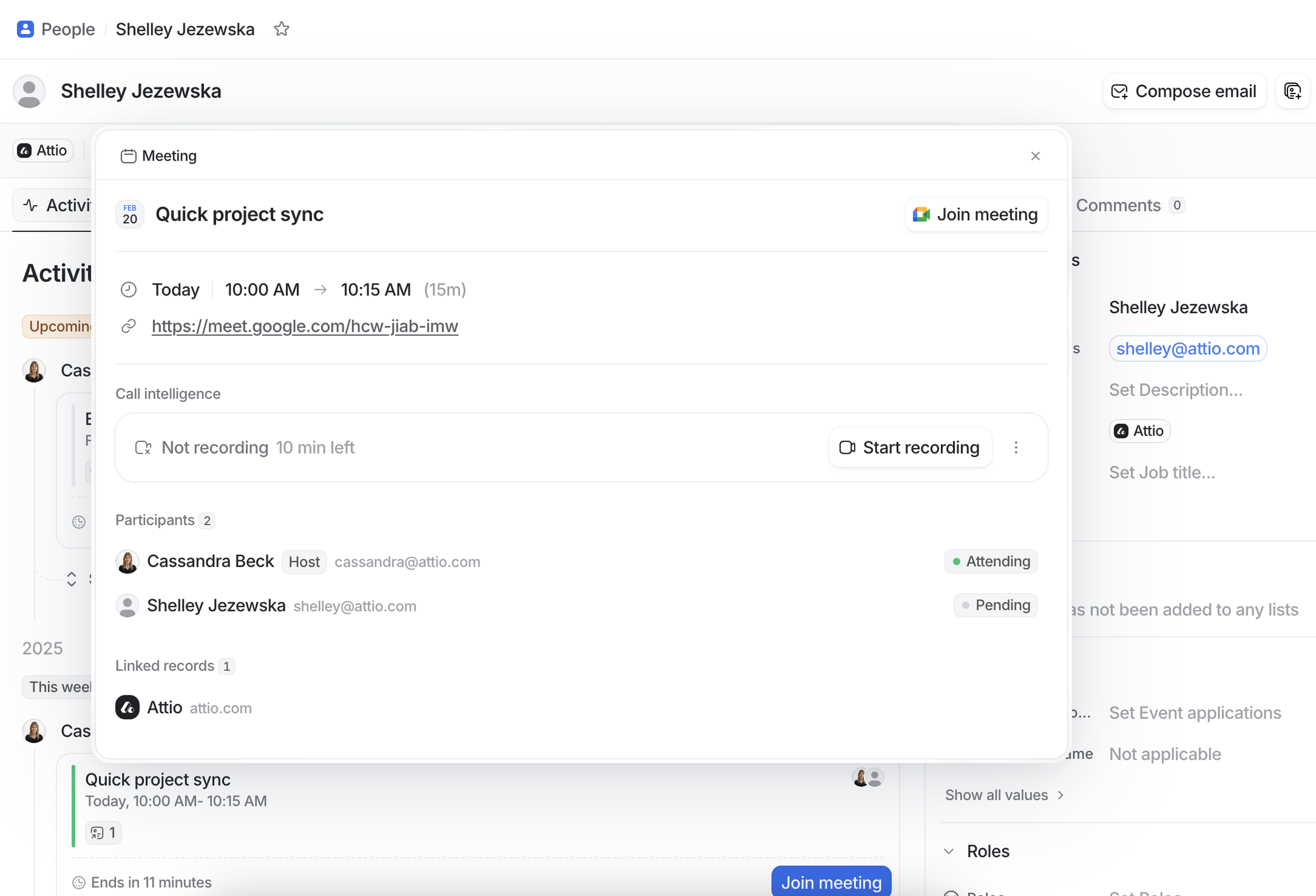The image size is (1316, 896).
Task: Click the Attio linked record logo
Action: [127, 707]
